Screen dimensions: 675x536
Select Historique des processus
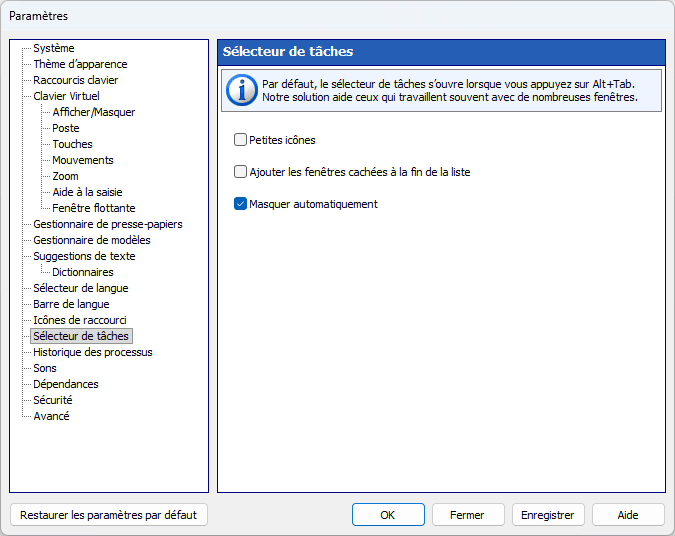coord(93,352)
